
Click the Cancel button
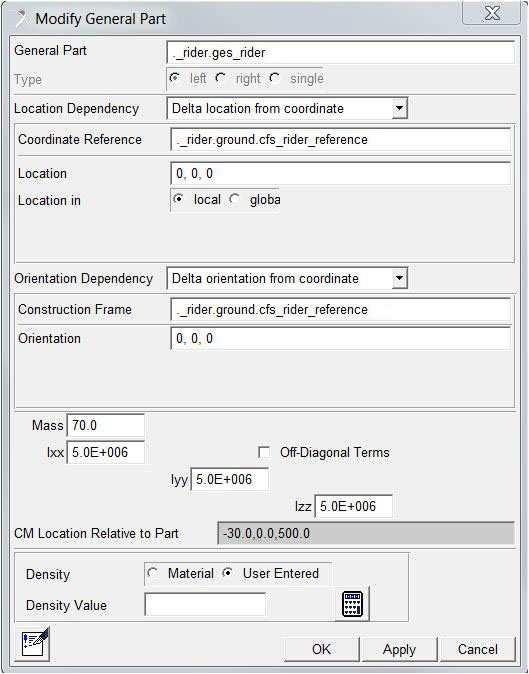tap(477, 649)
